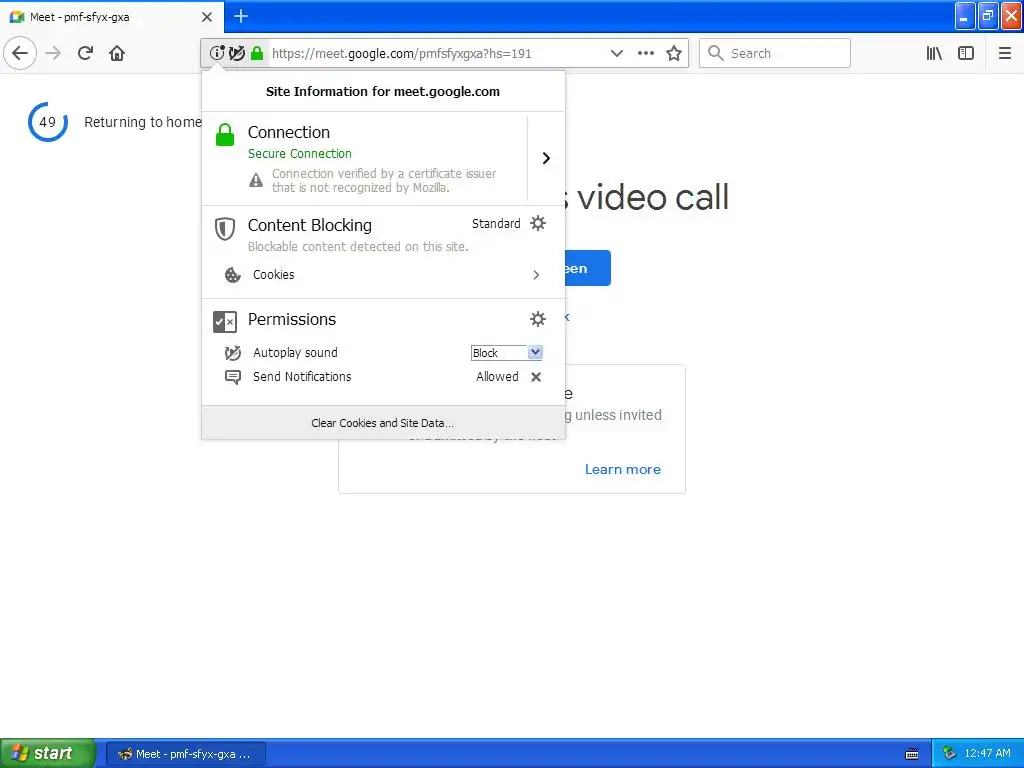
Task: Click the keyboard icon in system tray
Action: tap(912, 754)
